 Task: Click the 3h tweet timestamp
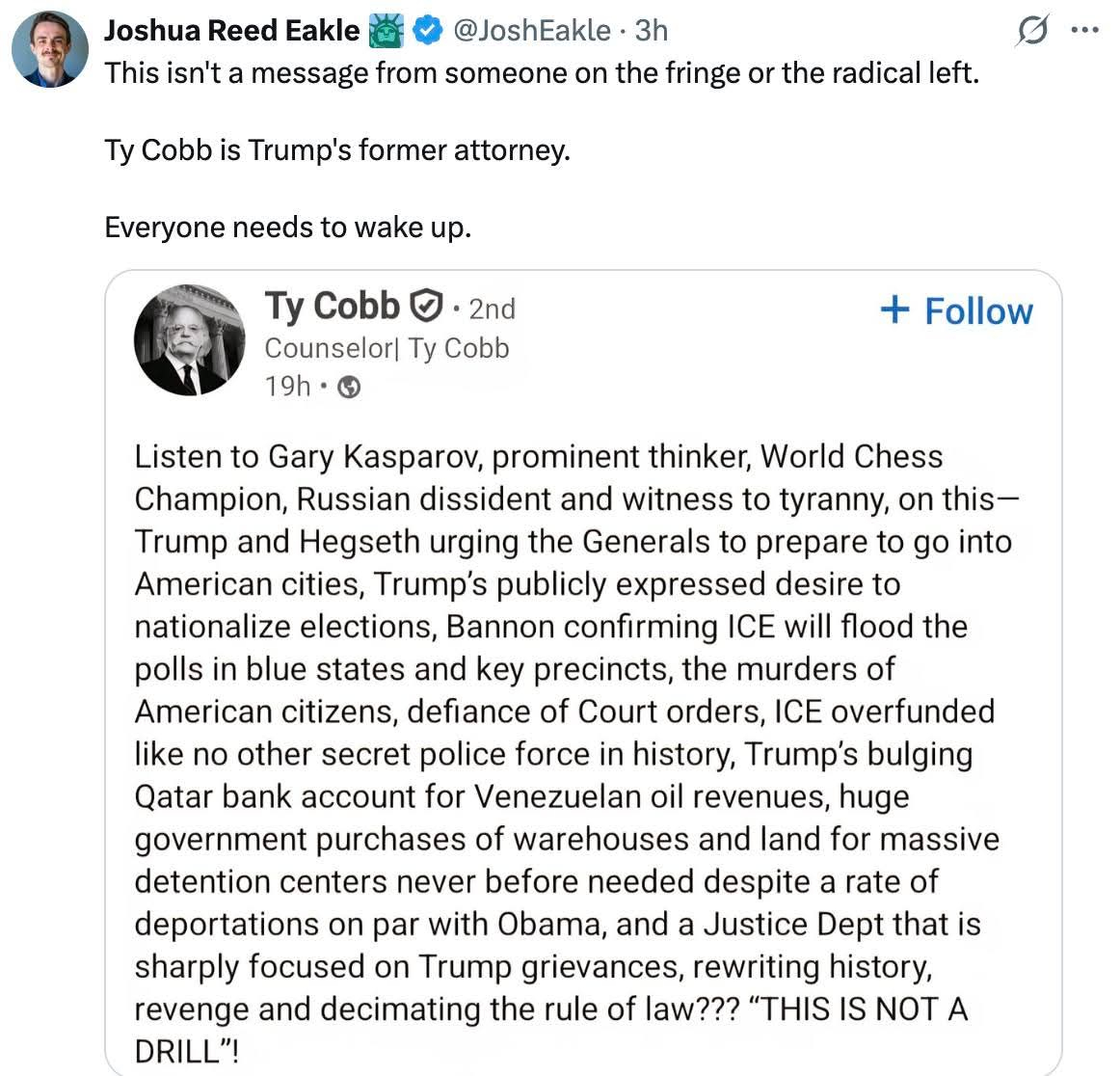(x=652, y=31)
